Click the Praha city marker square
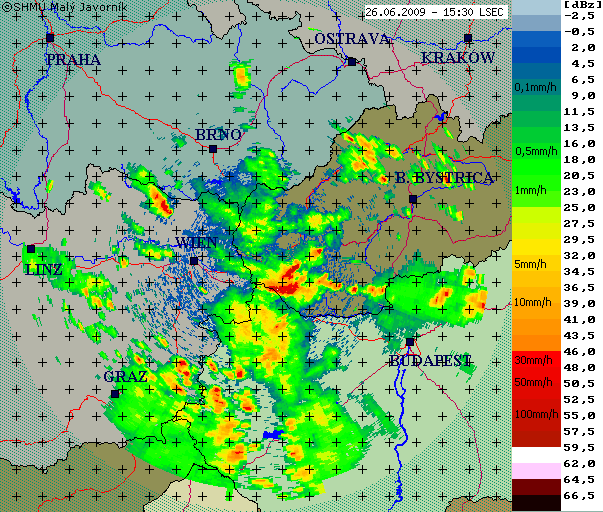The height and width of the screenshot is (512, 603). 49,38
